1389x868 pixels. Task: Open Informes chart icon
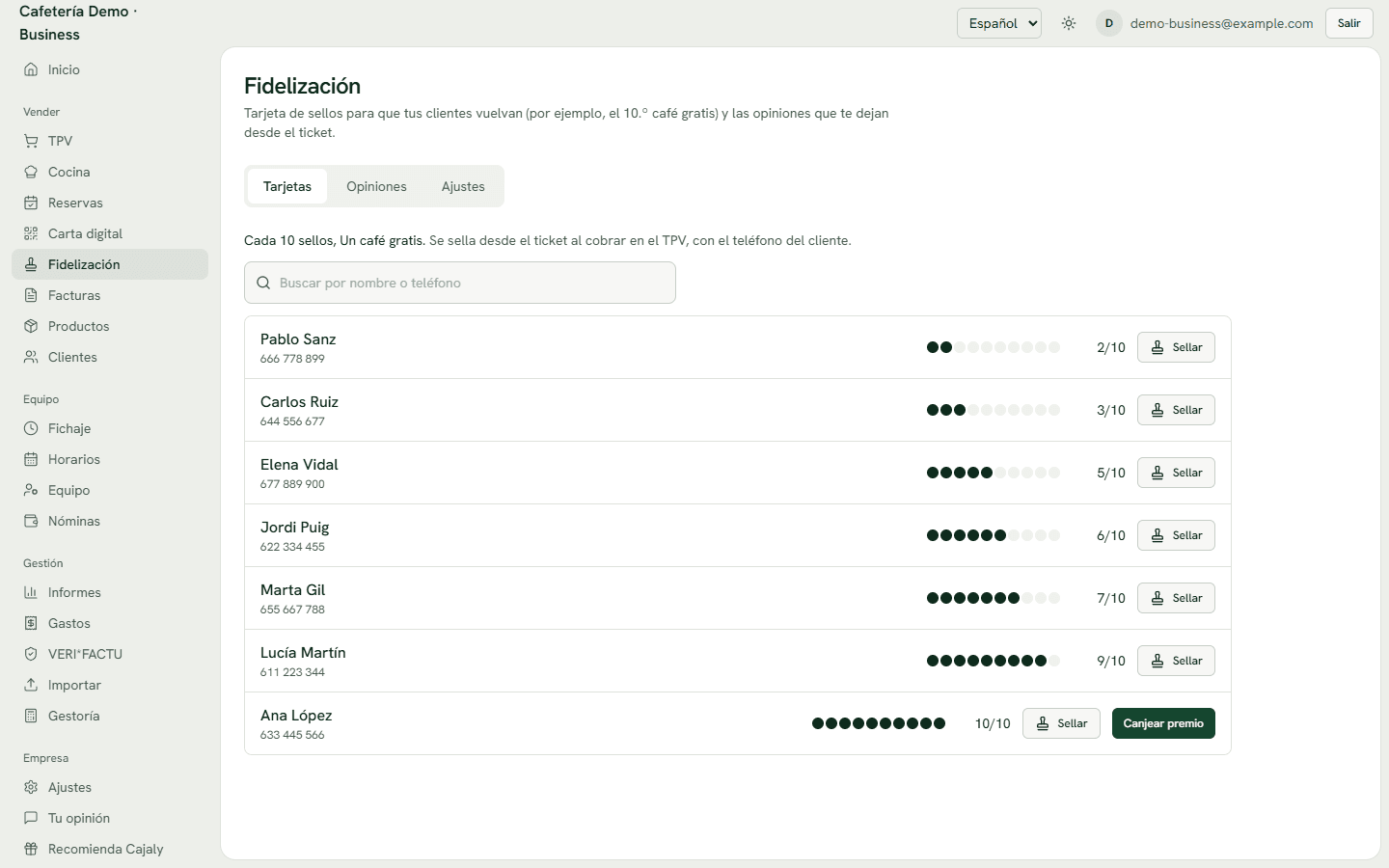[31, 592]
